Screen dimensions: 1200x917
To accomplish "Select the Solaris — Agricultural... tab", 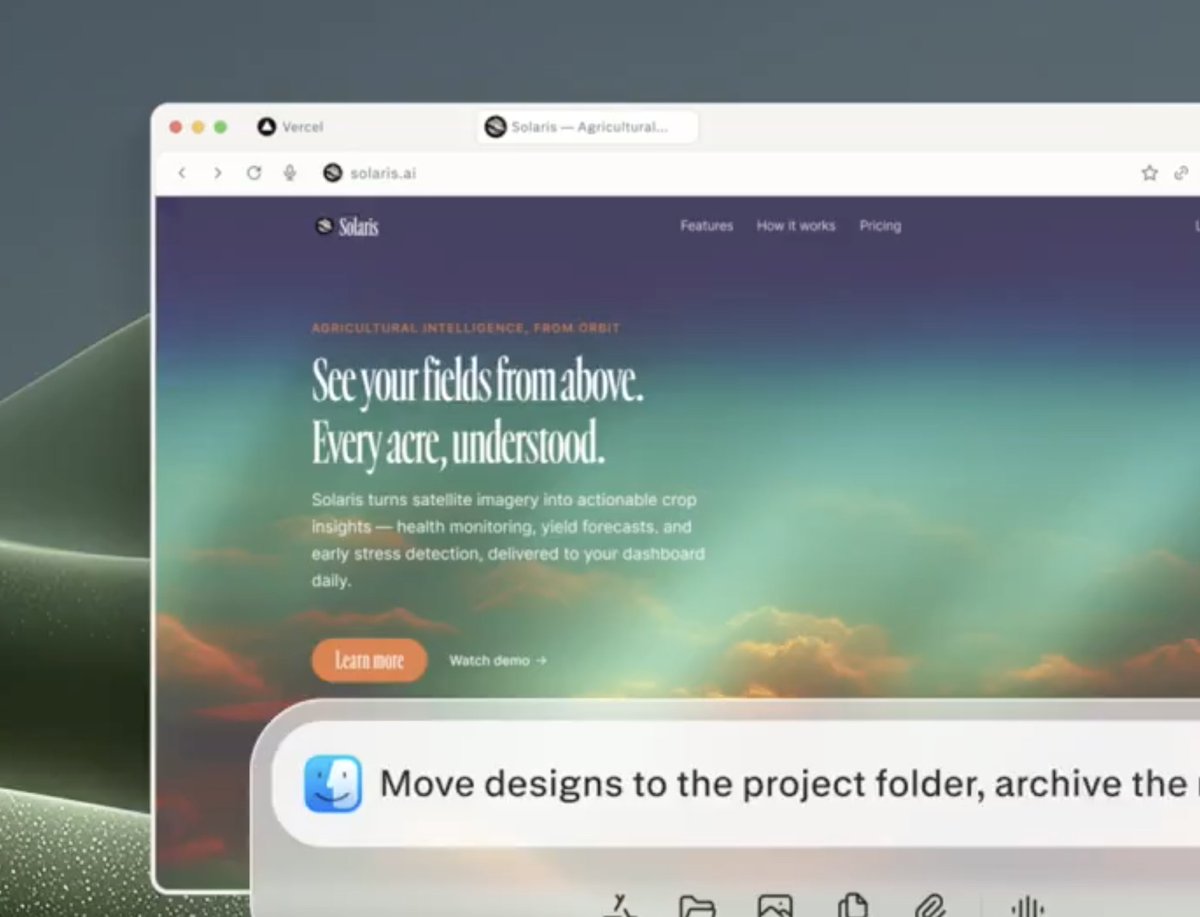I will 587,127.
